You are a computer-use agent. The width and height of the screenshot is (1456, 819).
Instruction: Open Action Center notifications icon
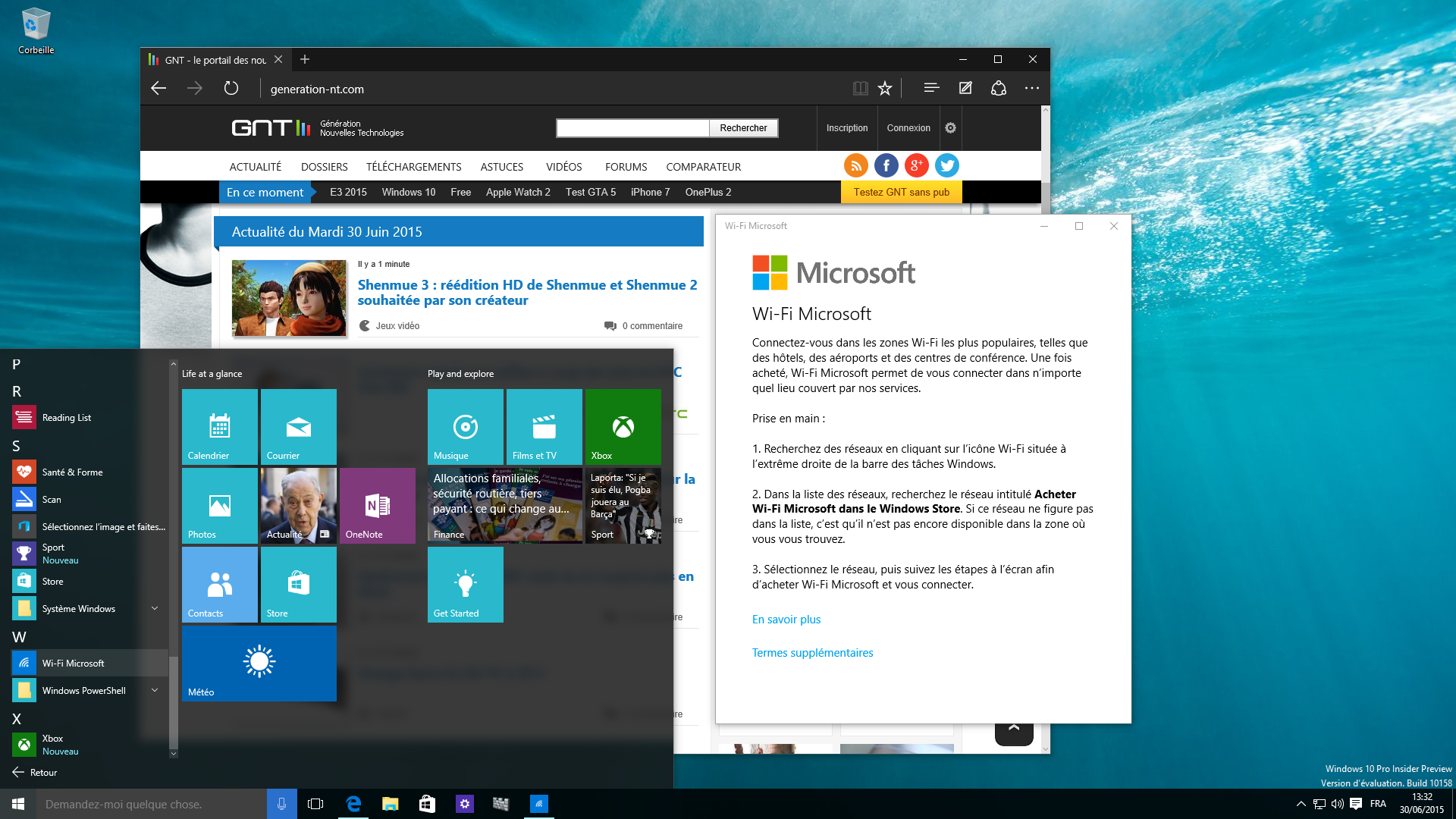(x=1356, y=804)
